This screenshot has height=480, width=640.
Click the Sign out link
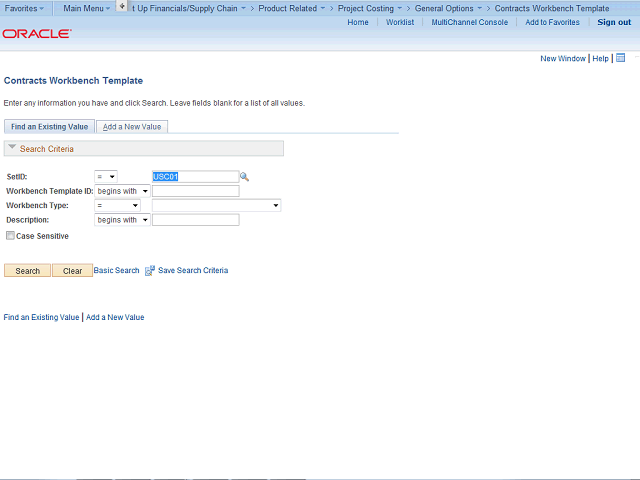pyautogui.click(x=614, y=22)
